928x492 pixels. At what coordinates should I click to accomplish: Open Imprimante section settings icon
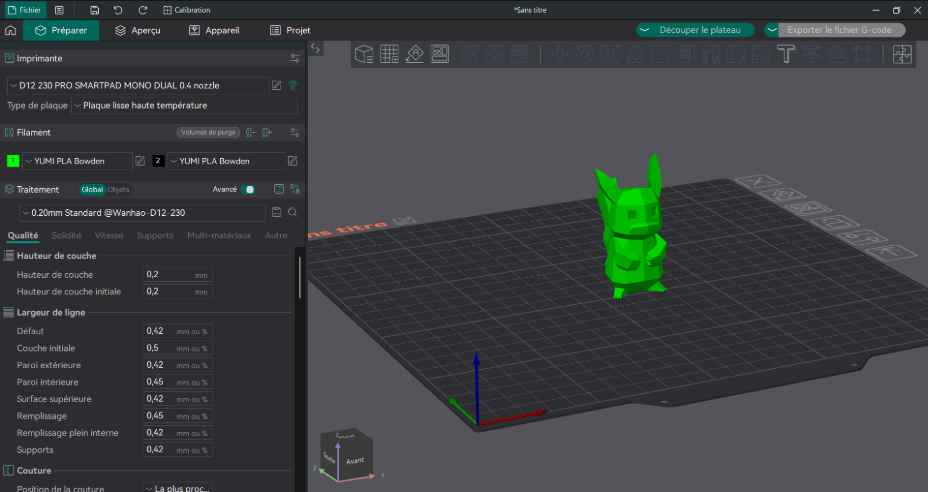pos(295,59)
